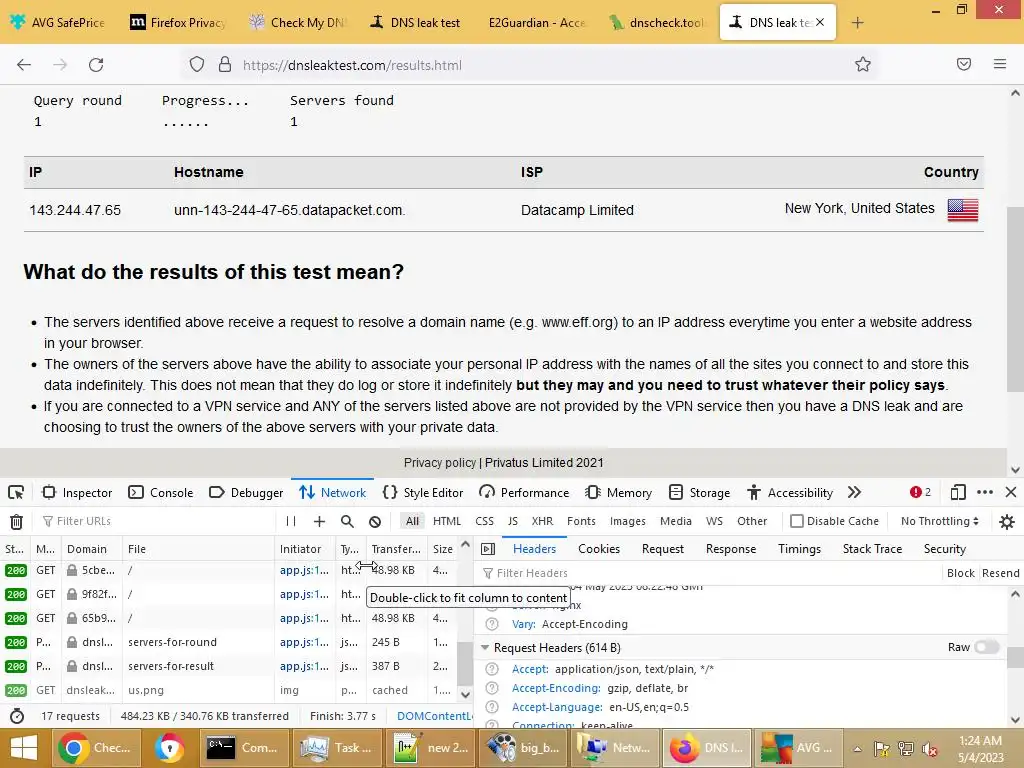
Task: Collapse the request details pane
Action: [488, 549]
